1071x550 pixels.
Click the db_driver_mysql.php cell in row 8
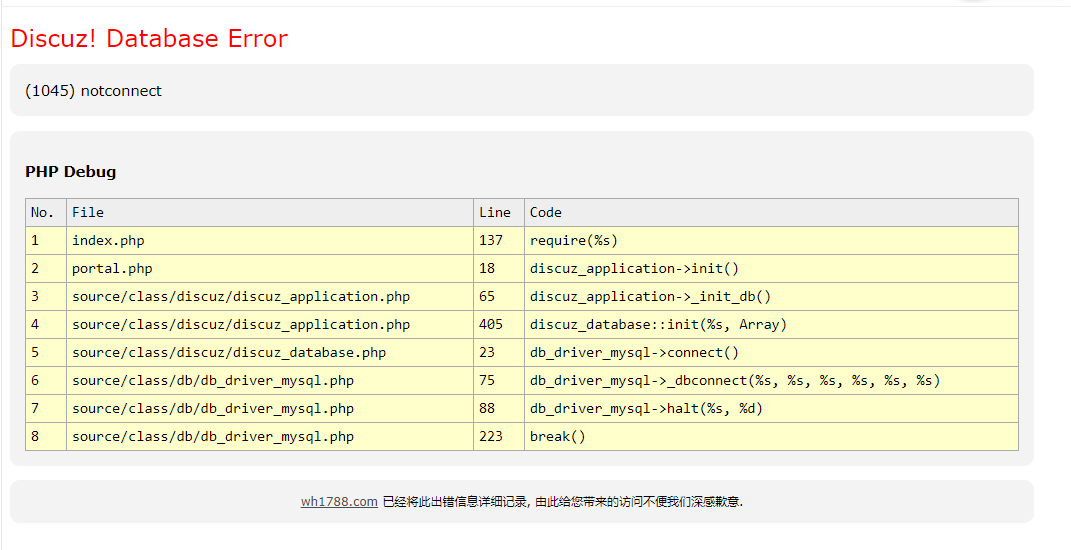click(270, 437)
